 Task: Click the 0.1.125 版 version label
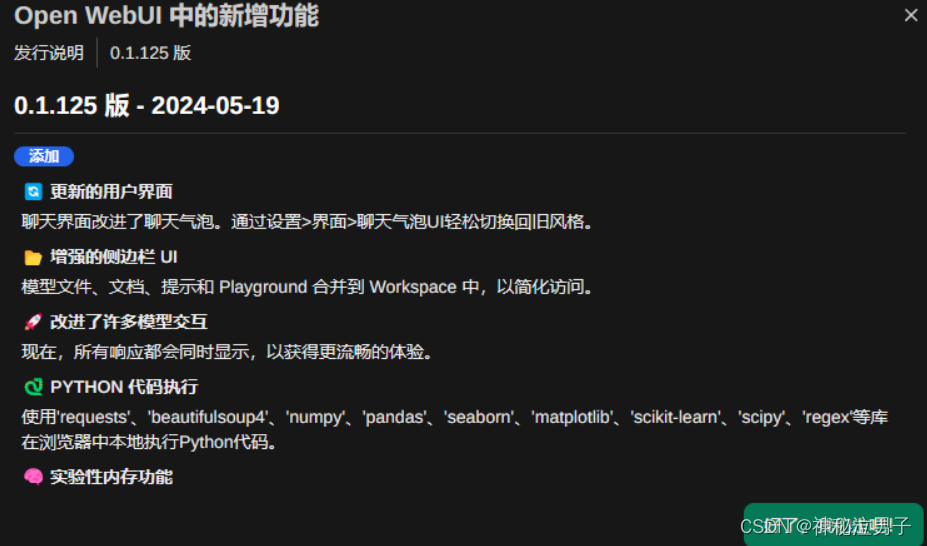click(150, 53)
